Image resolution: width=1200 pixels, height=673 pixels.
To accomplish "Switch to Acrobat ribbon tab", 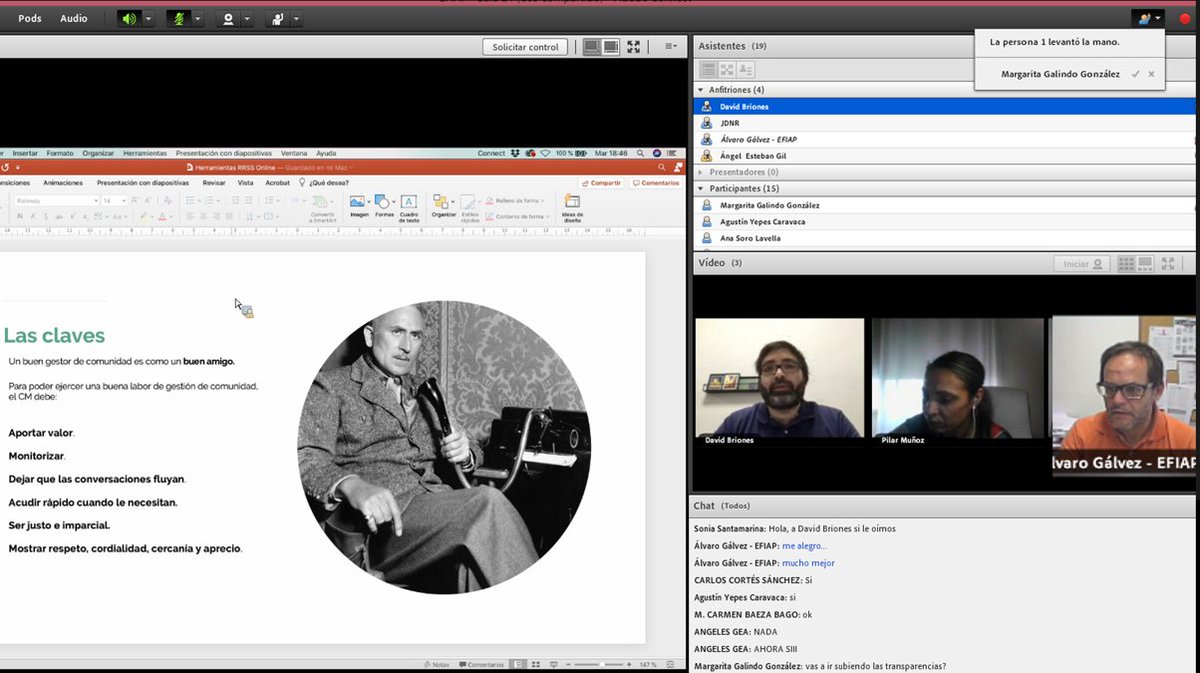I will click(x=277, y=183).
